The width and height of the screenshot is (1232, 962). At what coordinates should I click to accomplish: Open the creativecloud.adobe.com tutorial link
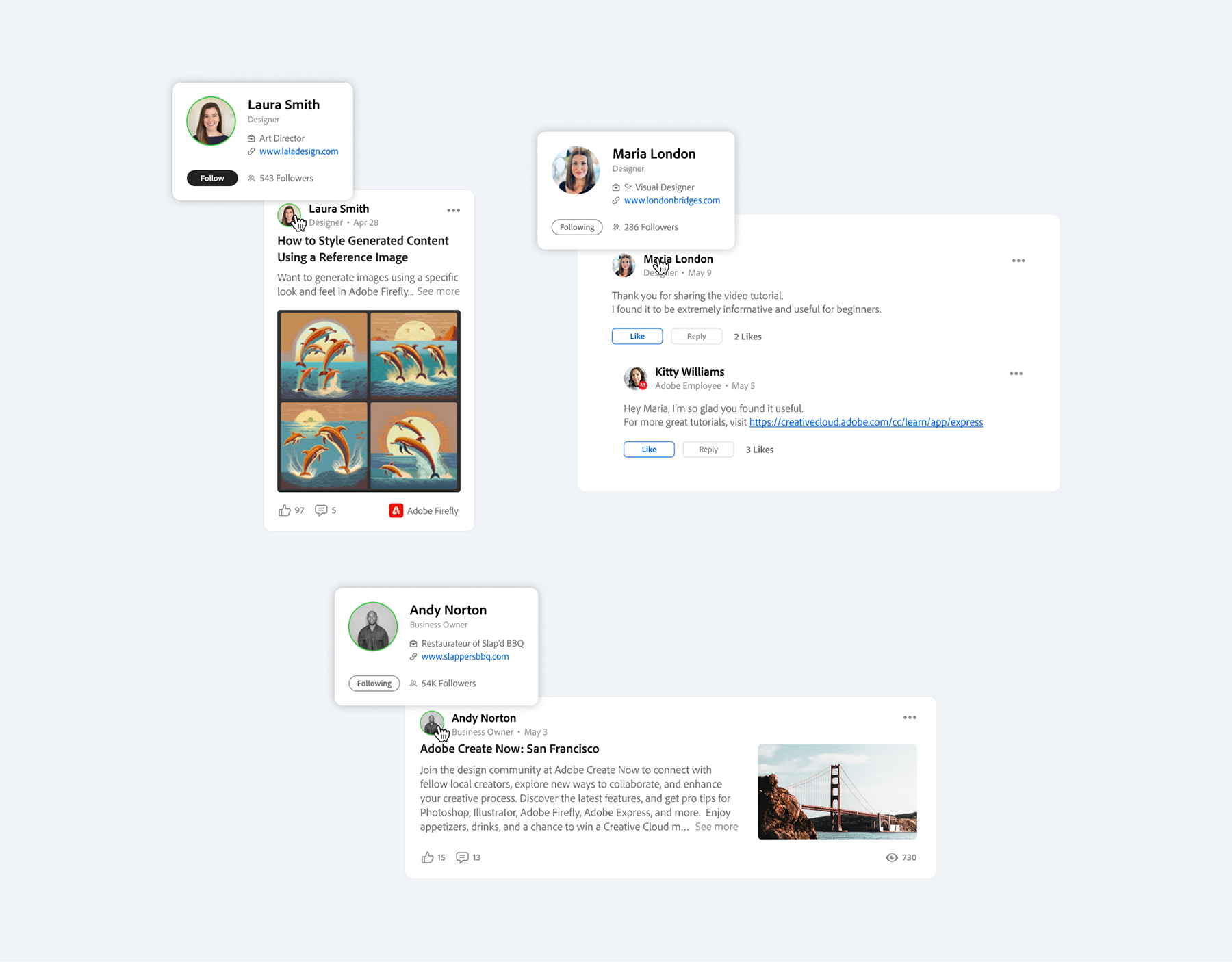pos(865,422)
